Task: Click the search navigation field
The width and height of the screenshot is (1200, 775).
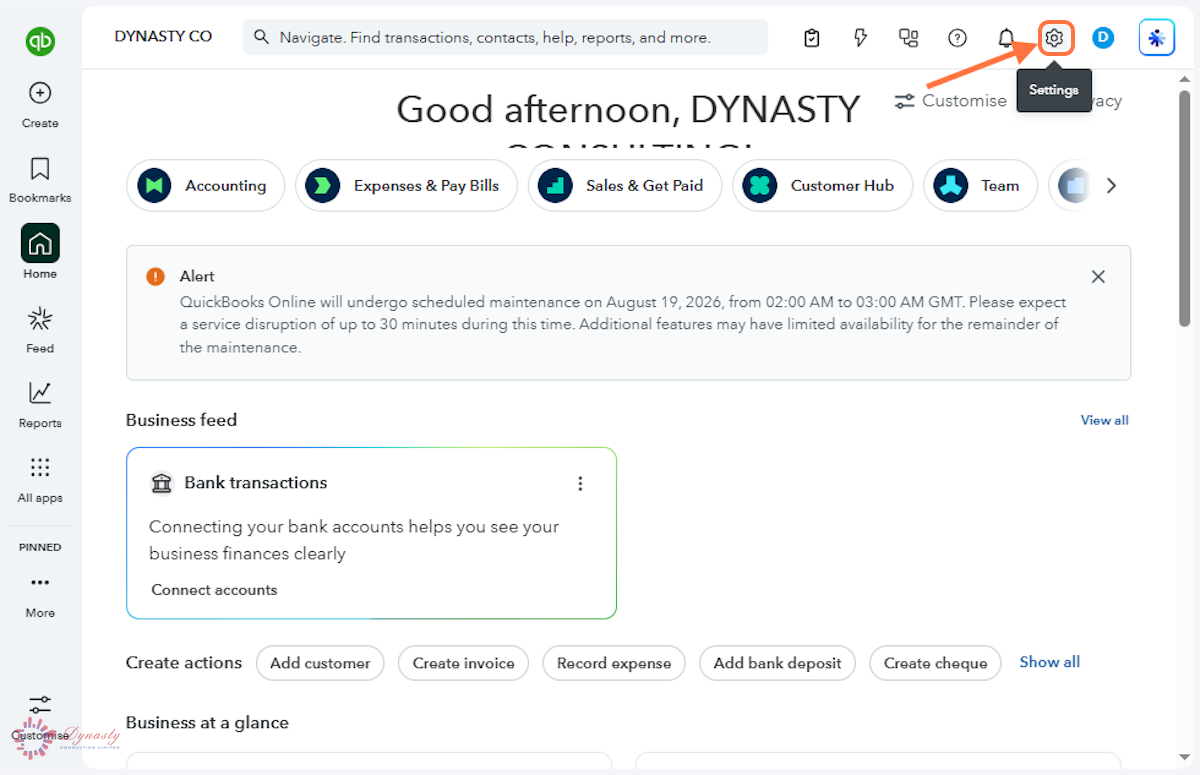Action: [x=505, y=37]
